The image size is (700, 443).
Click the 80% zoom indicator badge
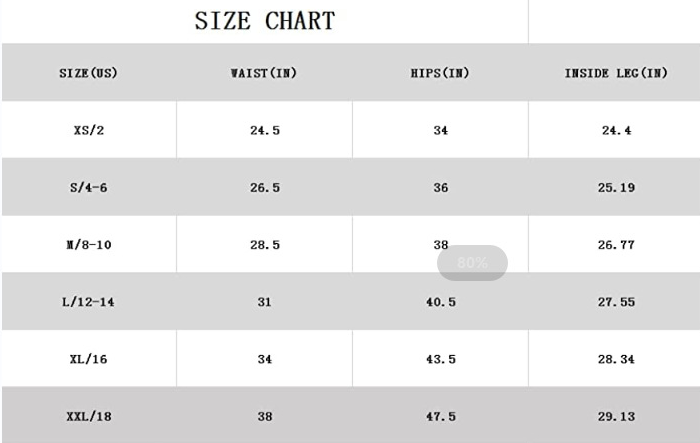[x=472, y=263]
